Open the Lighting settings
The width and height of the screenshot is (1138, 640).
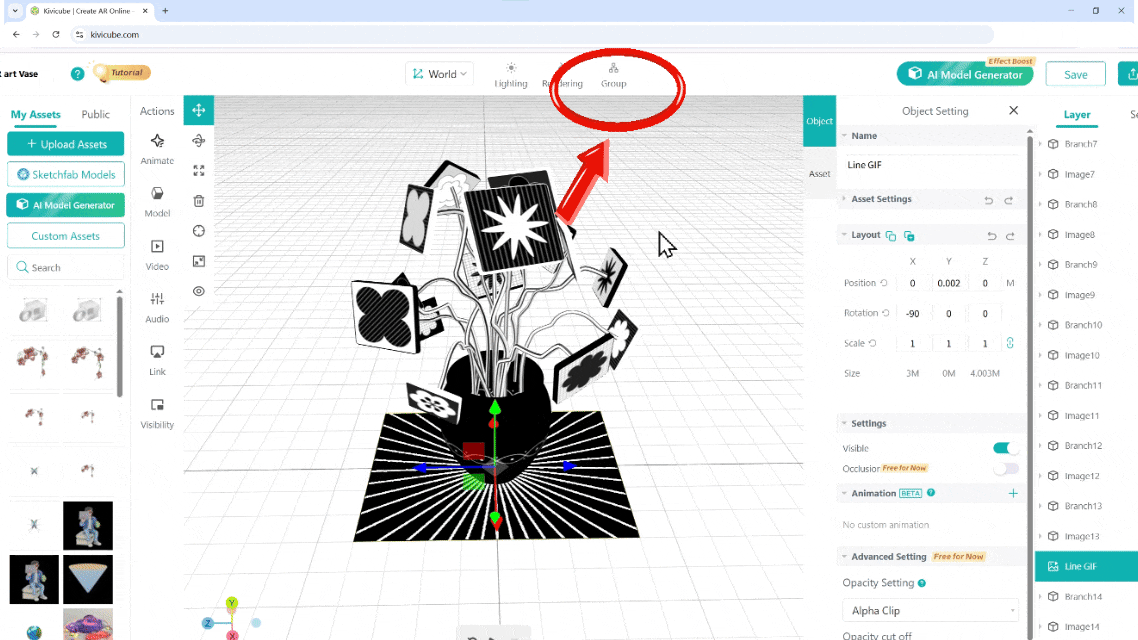[x=511, y=75]
